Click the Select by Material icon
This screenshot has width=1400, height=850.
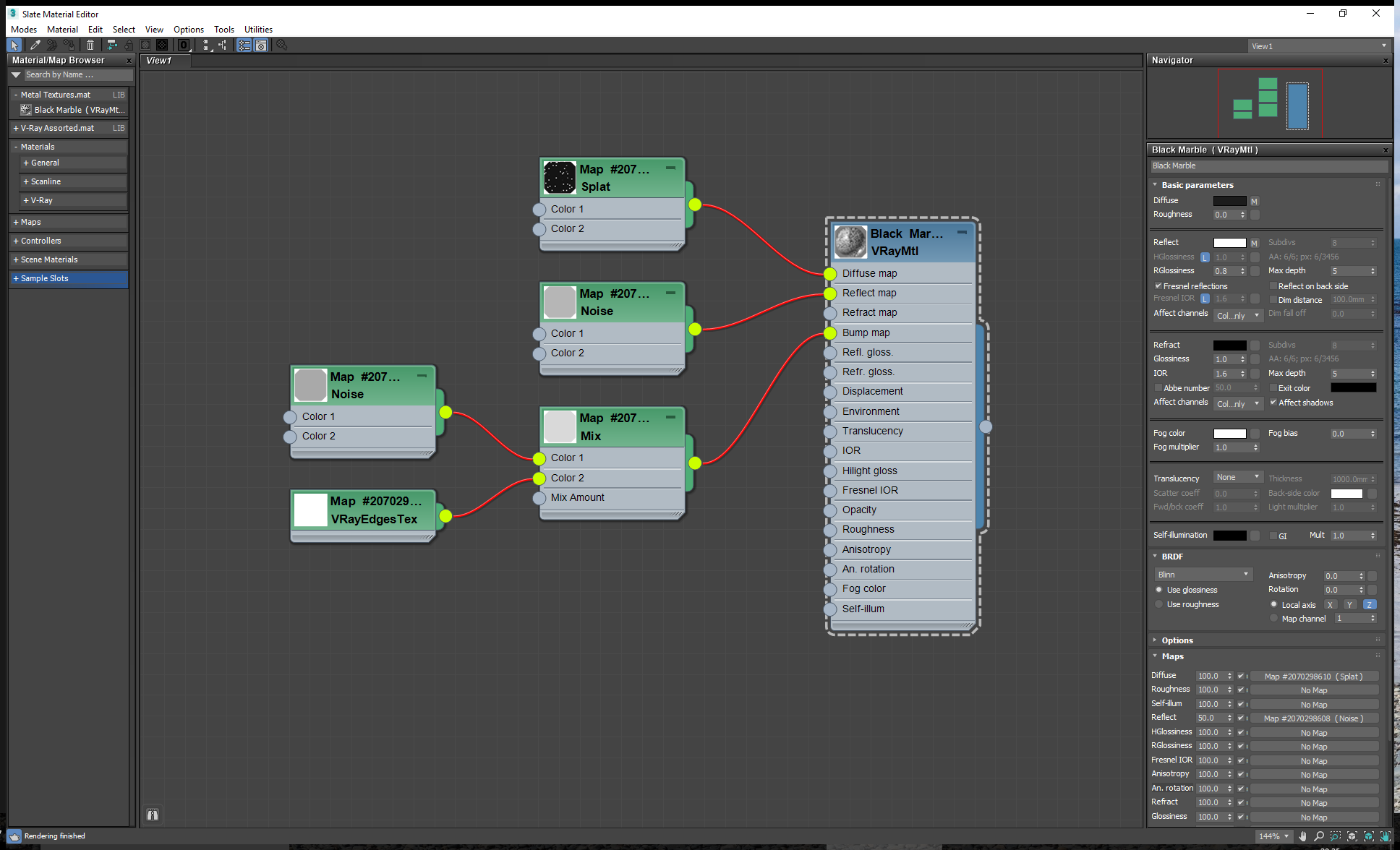[x=282, y=45]
